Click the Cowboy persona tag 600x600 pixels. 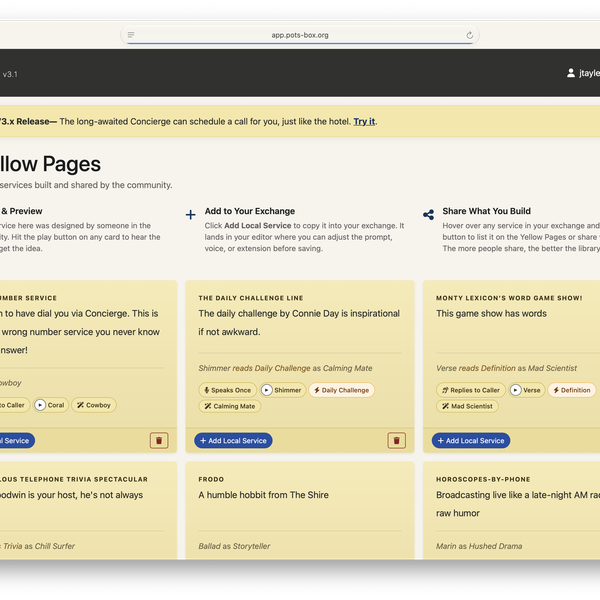coord(94,405)
